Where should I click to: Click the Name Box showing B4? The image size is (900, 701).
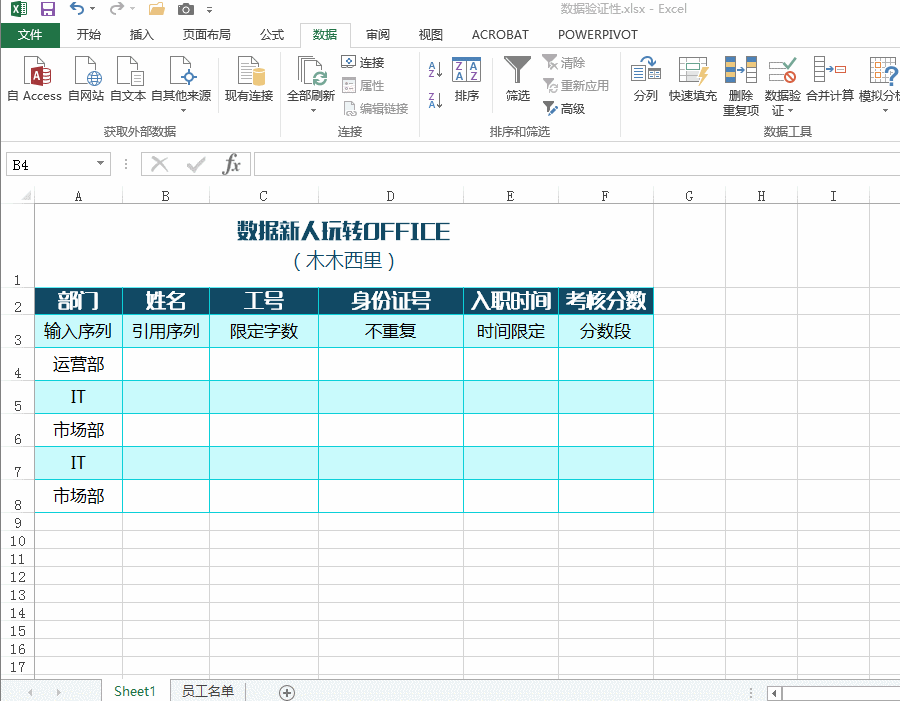click(50, 164)
